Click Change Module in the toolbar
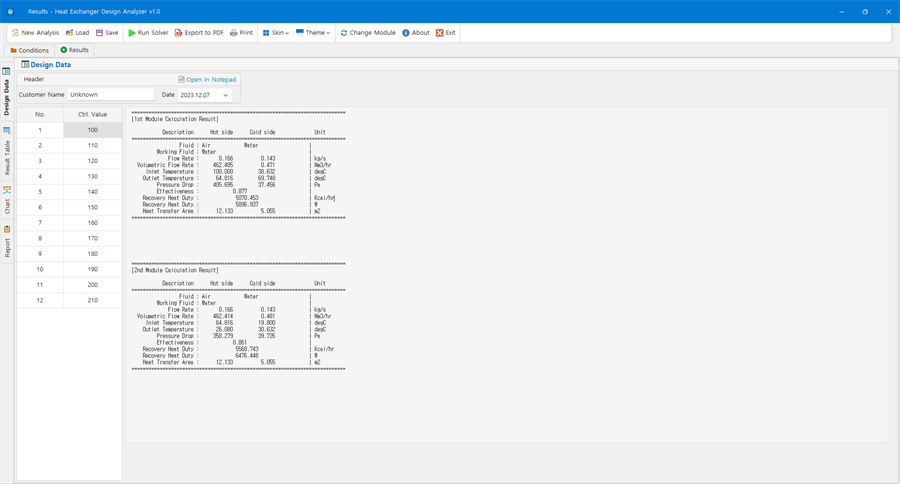 (368, 33)
